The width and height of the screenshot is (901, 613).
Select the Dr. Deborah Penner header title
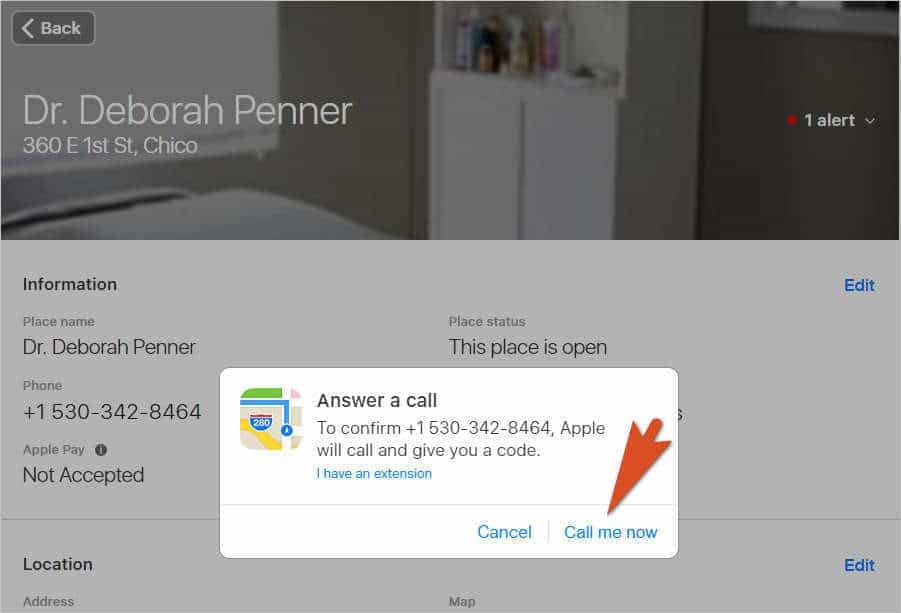[x=187, y=110]
